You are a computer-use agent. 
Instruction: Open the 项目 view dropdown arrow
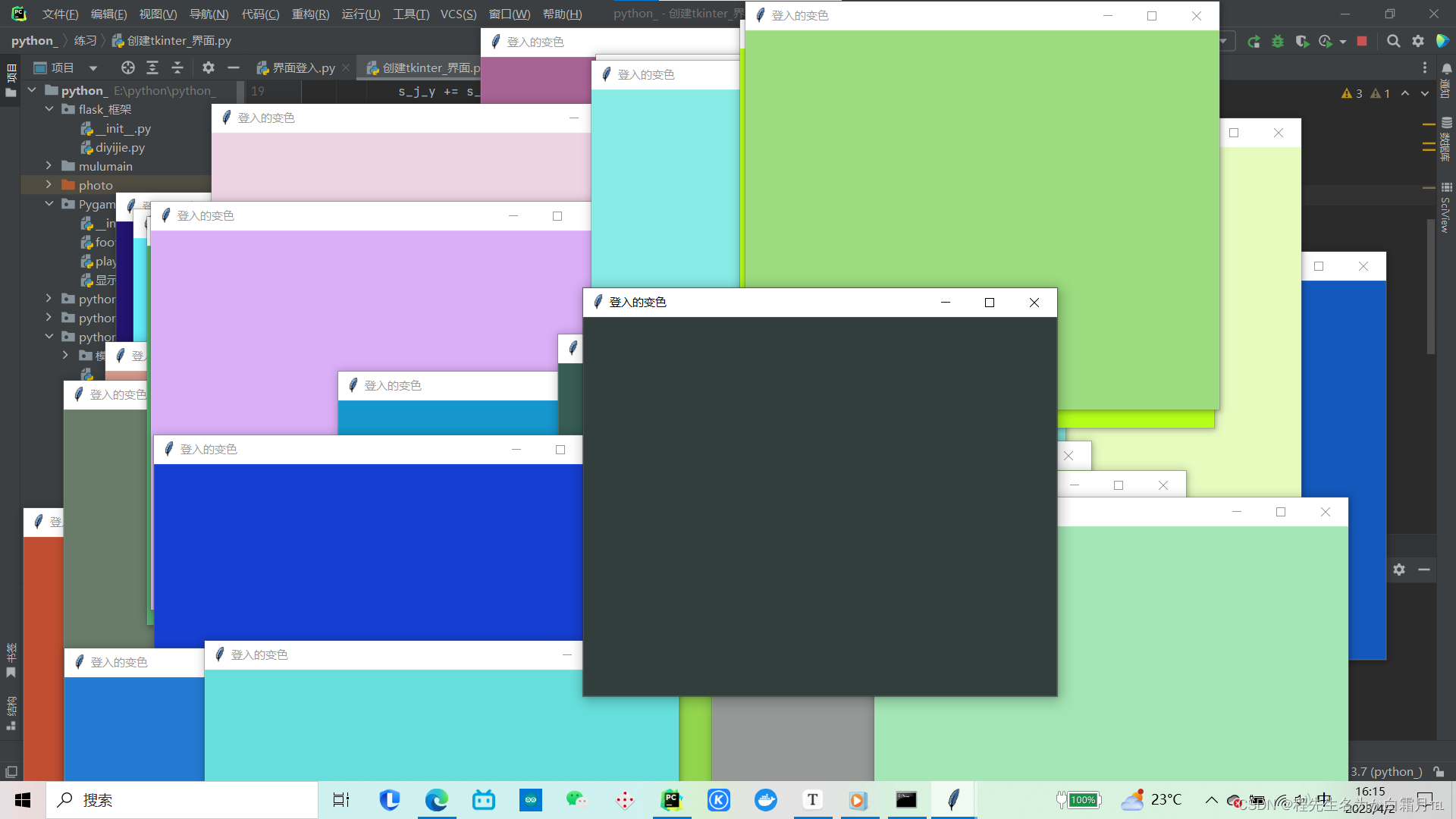pyautogui.click(x=93, y=68)
